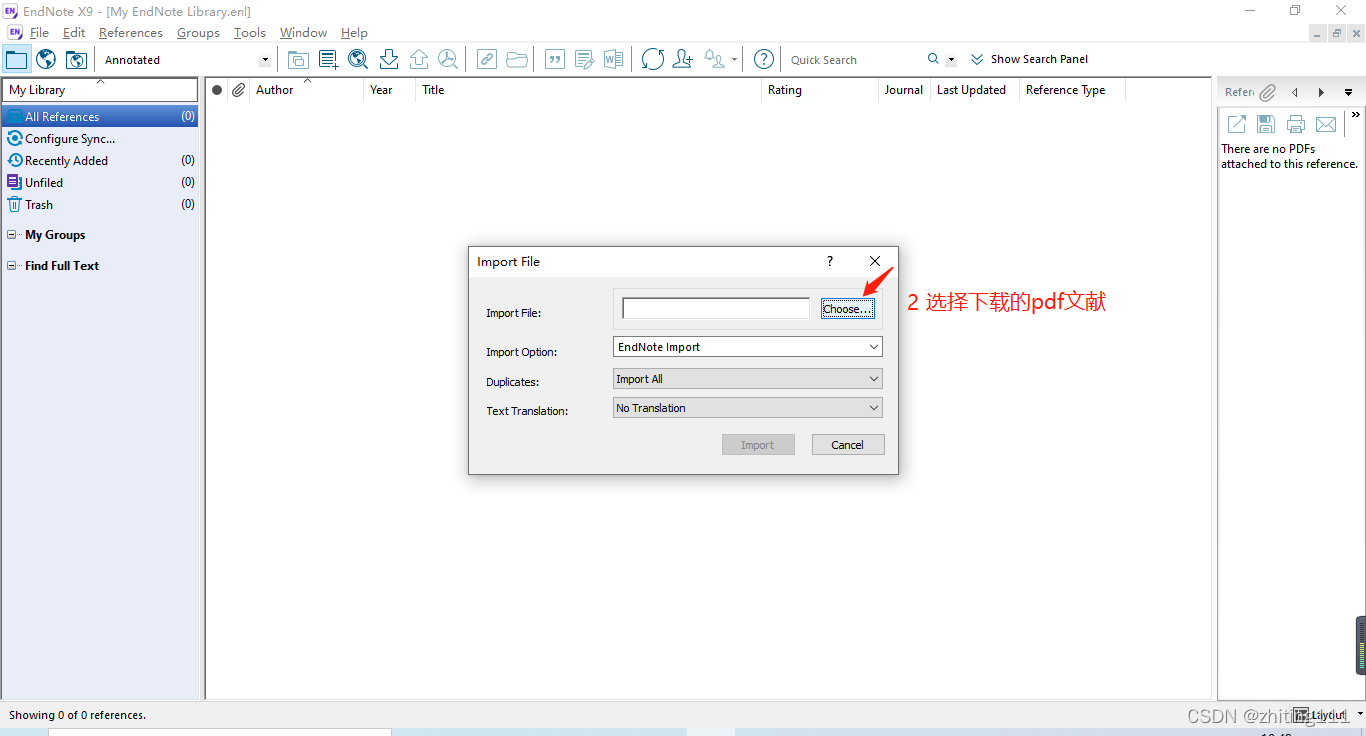Collapse the Find Full Text group set

coord(12,266)
